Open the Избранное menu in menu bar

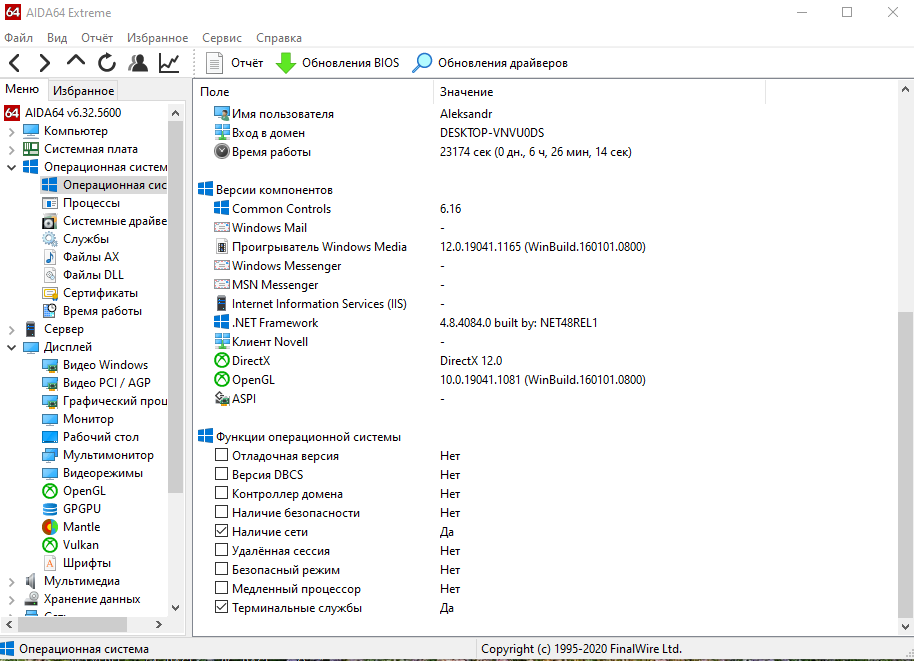pos(157,38)
